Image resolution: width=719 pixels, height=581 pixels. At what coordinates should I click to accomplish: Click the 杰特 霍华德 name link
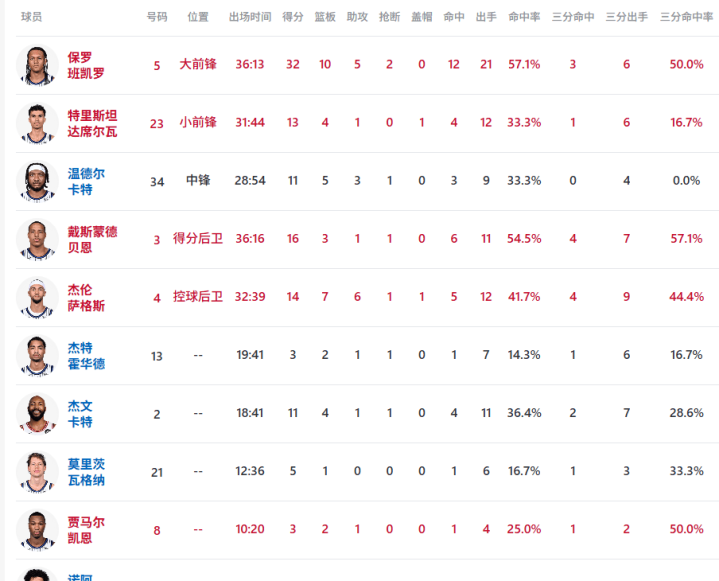[x=86, y=355]
